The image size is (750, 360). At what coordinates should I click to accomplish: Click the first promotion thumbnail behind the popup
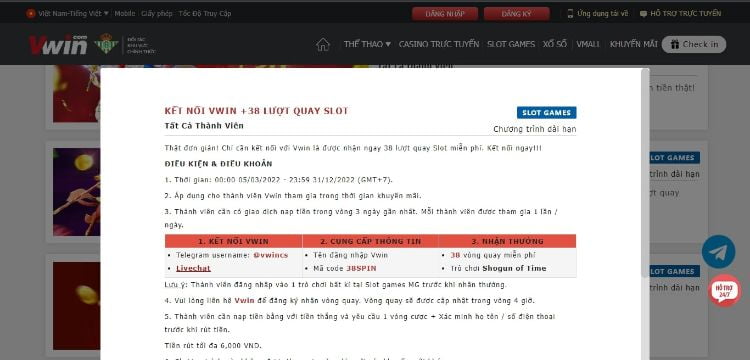77,94
